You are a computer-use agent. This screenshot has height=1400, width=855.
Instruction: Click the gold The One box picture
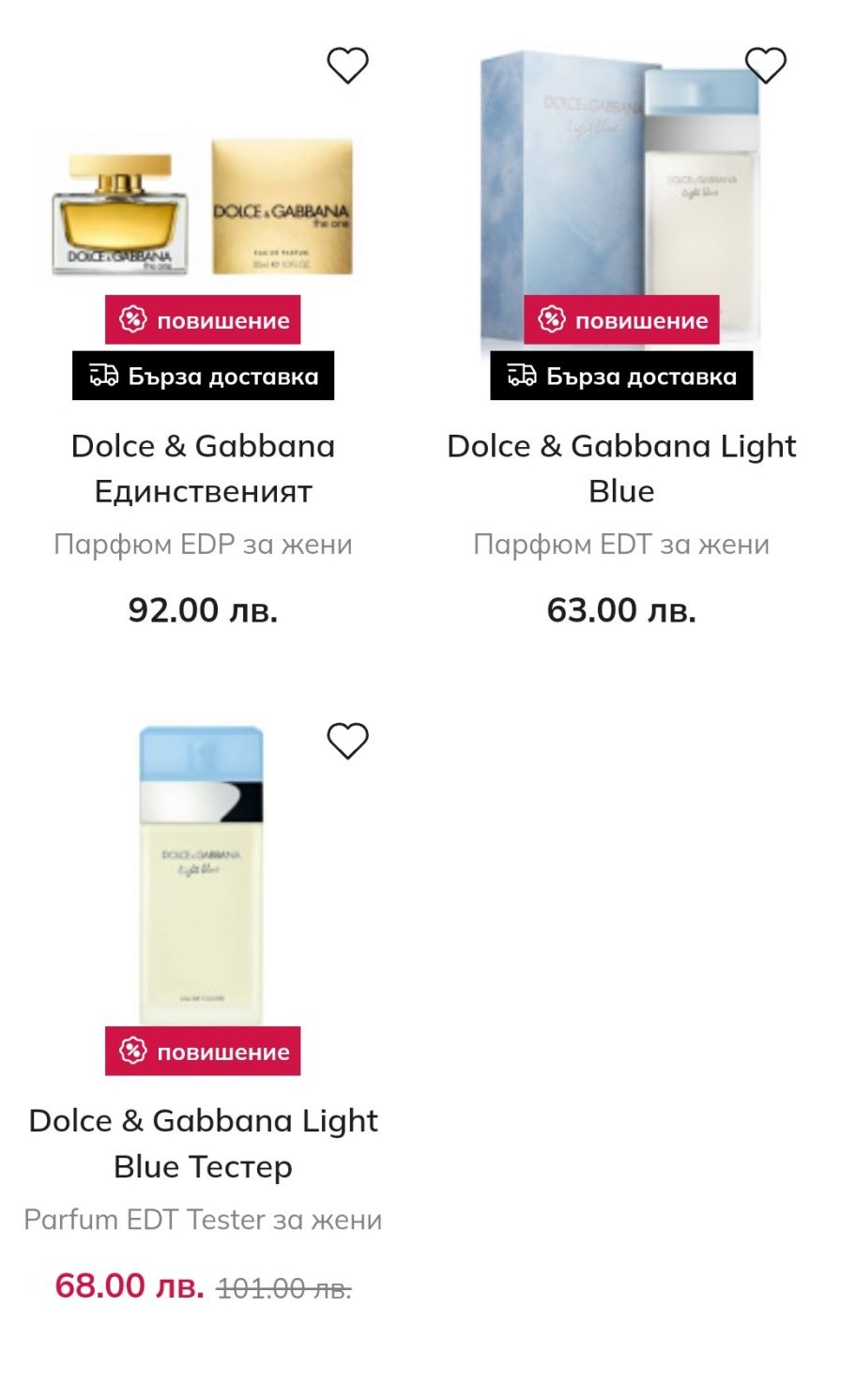click(282, 208)
